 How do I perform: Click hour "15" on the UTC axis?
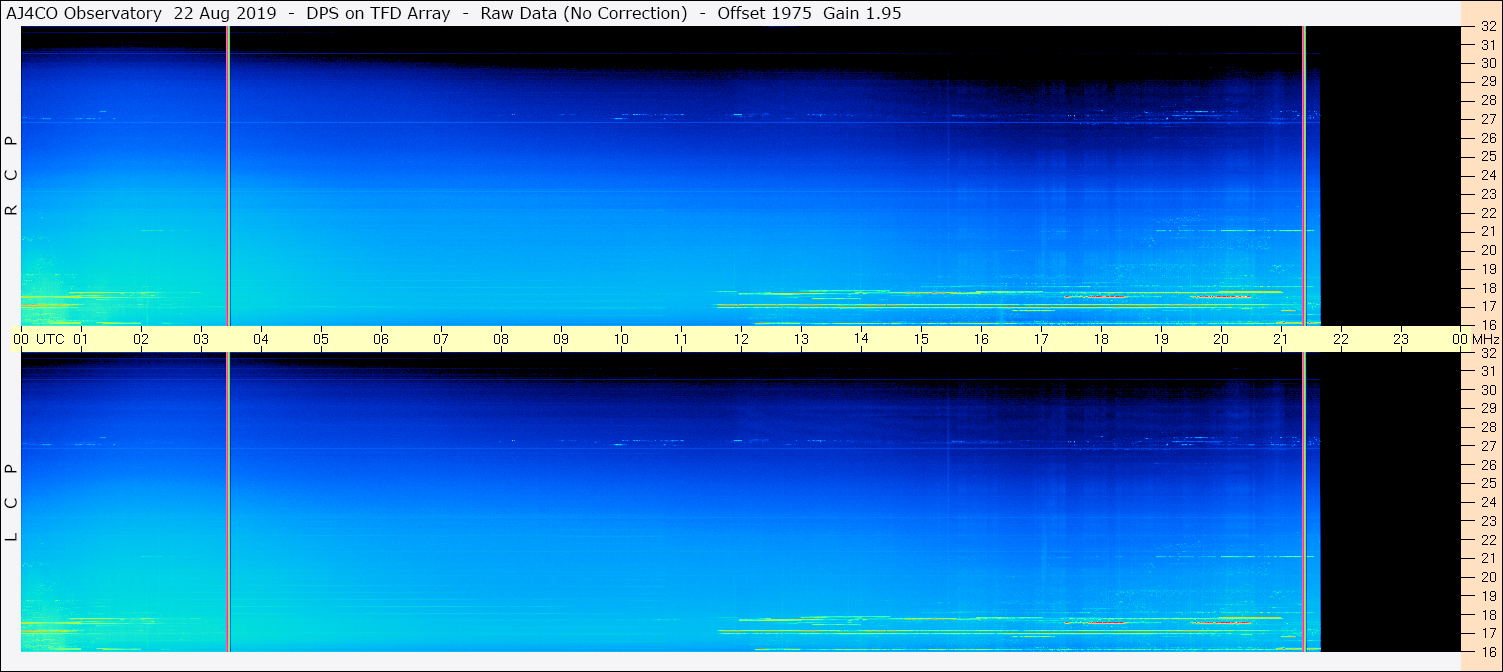(921, 339)
